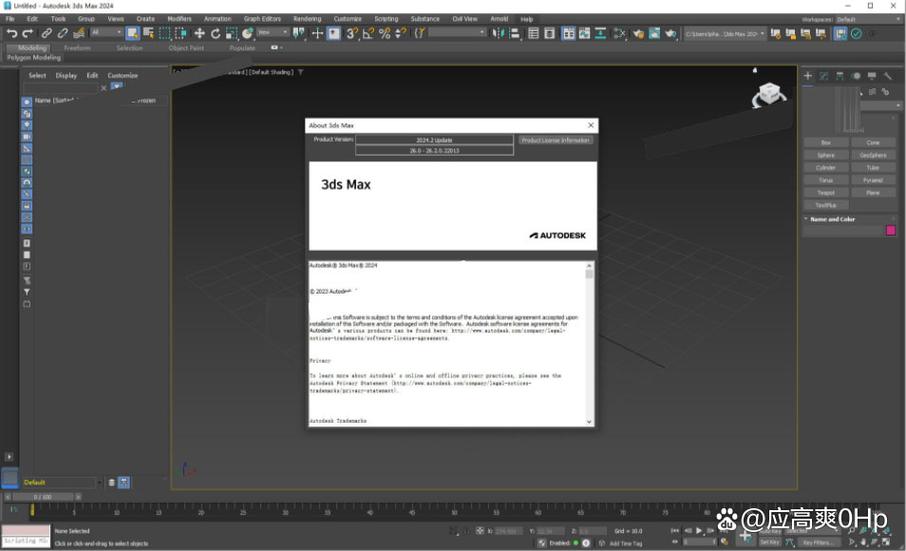The height and width of the screenshot is (551, 906).
Task: Click the pink object color swatch
Action: pos(890,230)
